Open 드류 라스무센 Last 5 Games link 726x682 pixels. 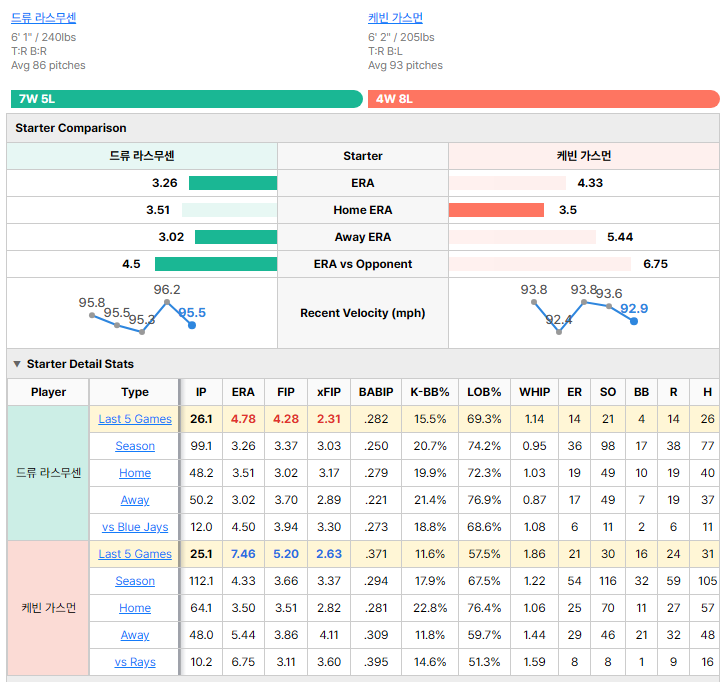click(135, 419)
